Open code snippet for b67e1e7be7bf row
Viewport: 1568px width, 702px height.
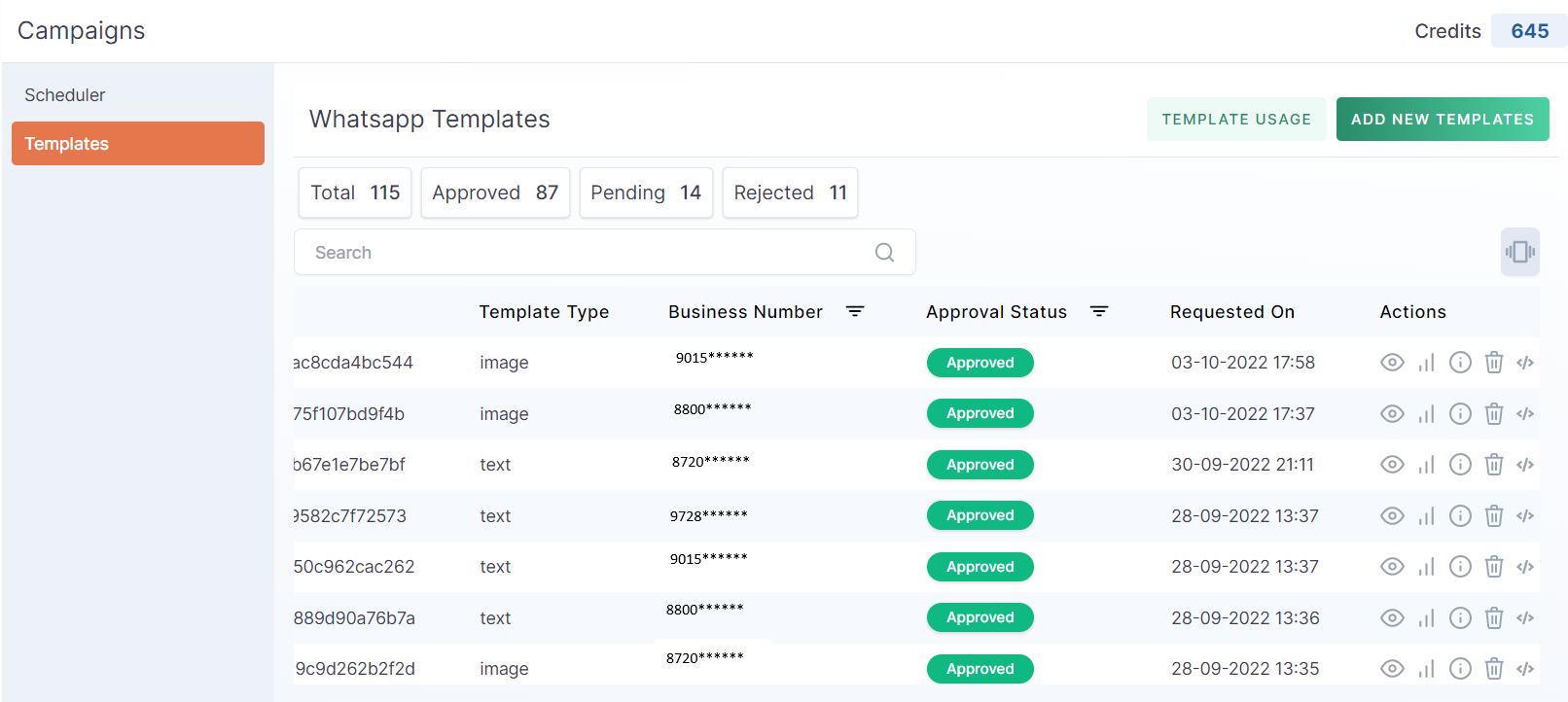(1525, 465)
